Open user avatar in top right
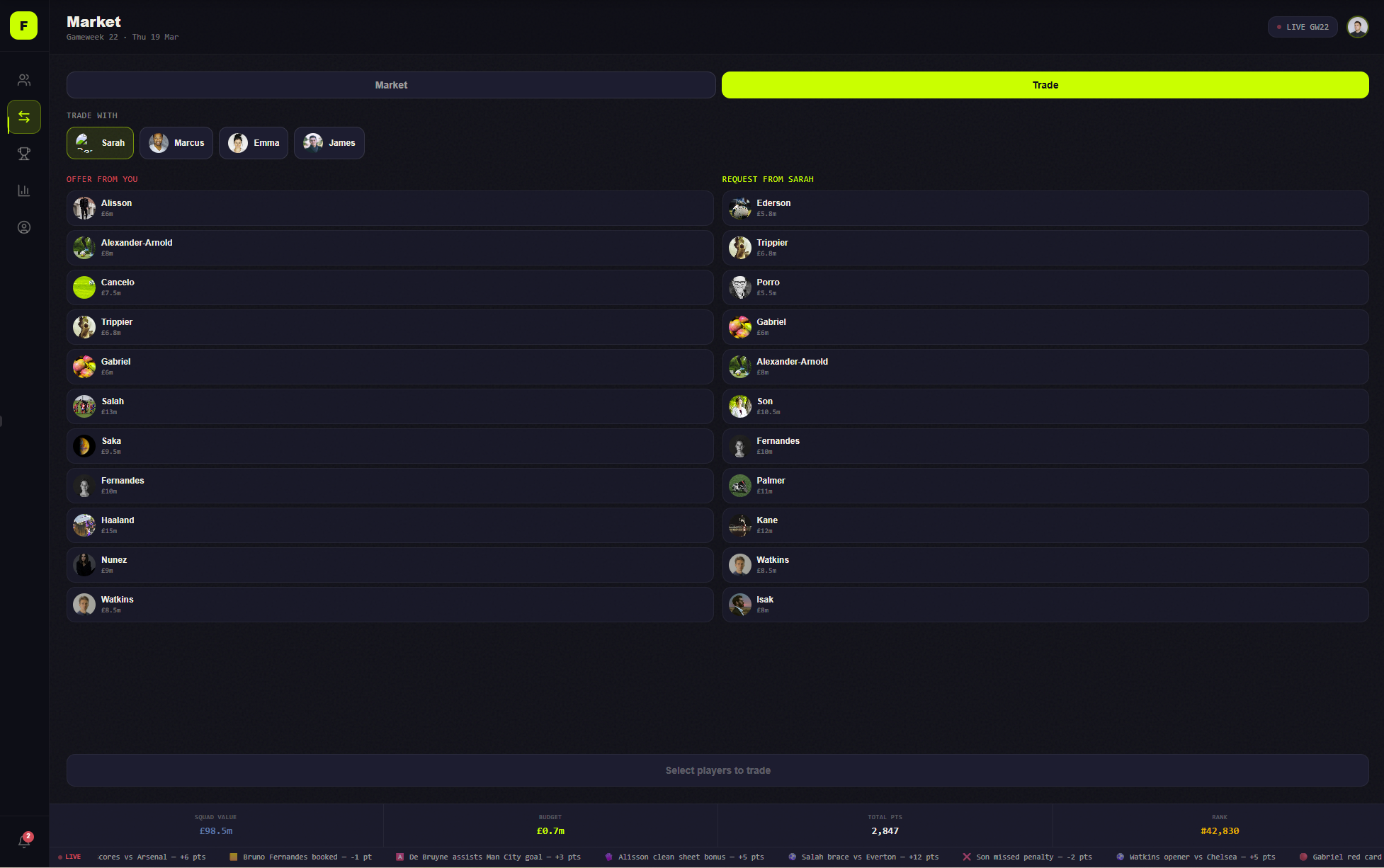 [1357, 27]
